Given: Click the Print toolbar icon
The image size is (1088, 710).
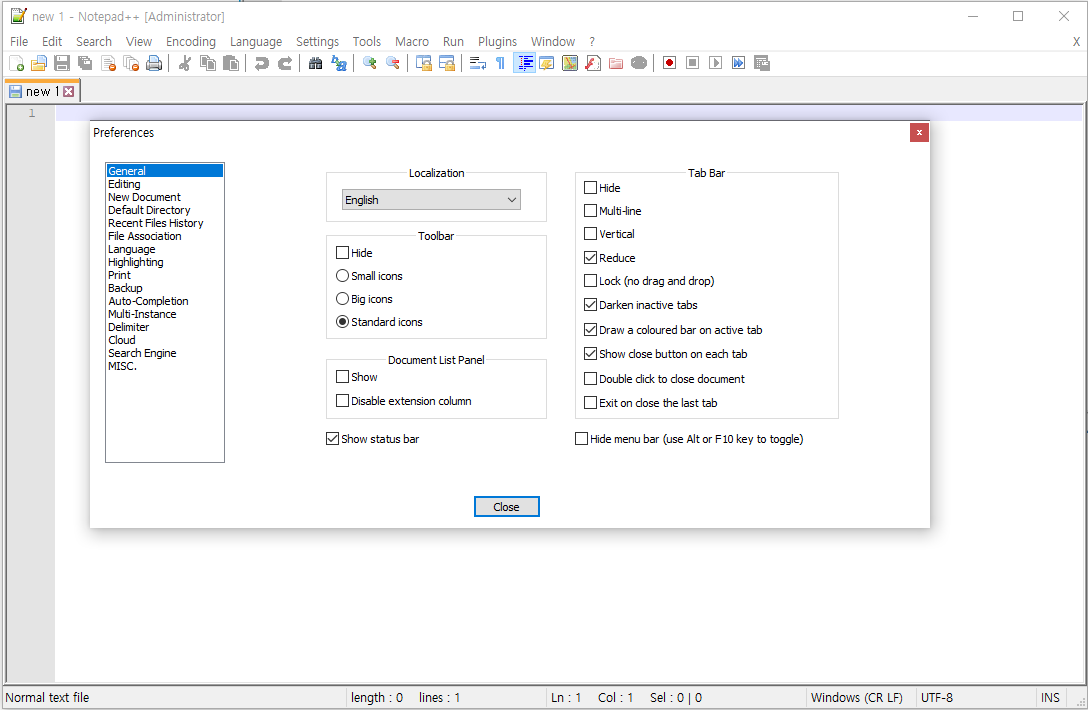Looking at the screenshot, I should click(154, 64).
